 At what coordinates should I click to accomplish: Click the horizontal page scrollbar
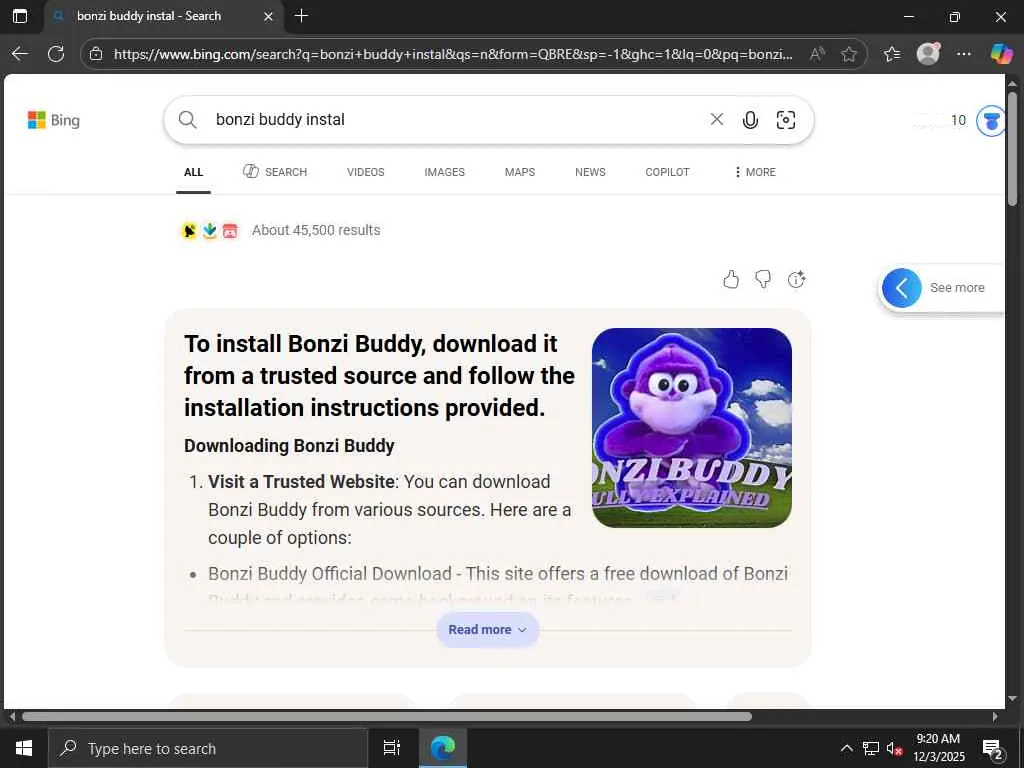pos(385,716)
